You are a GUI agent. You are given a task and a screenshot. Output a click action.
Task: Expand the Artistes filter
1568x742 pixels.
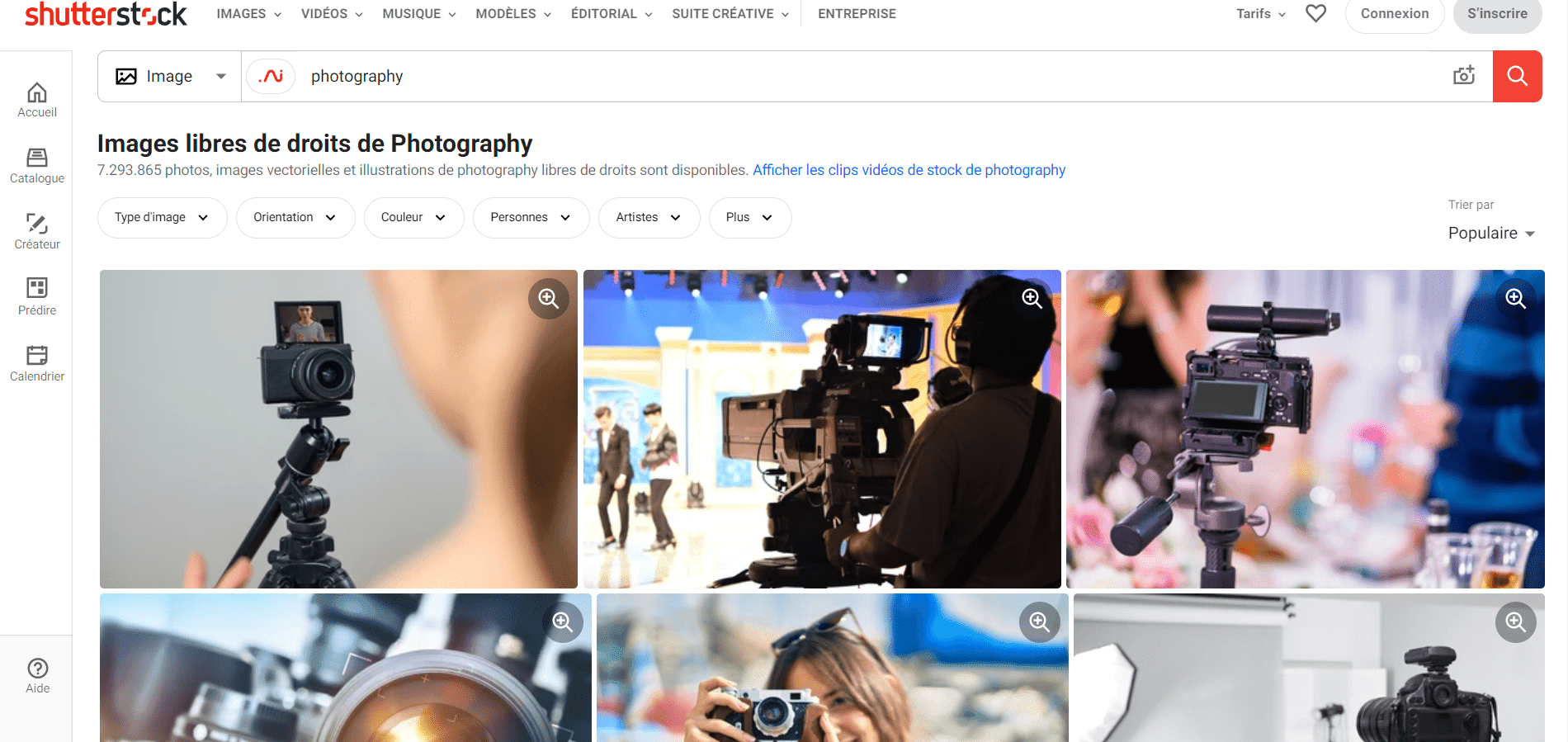pos(649,218)
